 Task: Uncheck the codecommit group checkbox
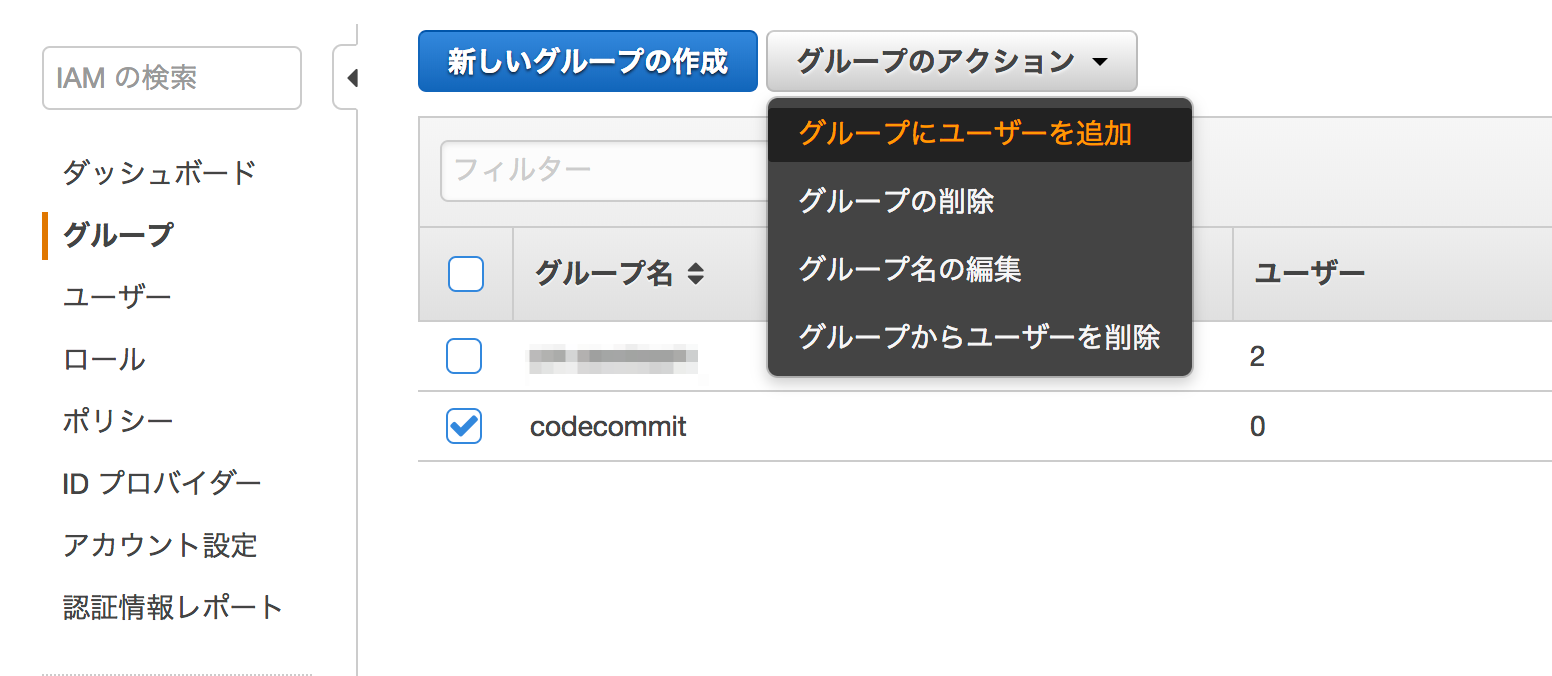pos(463,426)
